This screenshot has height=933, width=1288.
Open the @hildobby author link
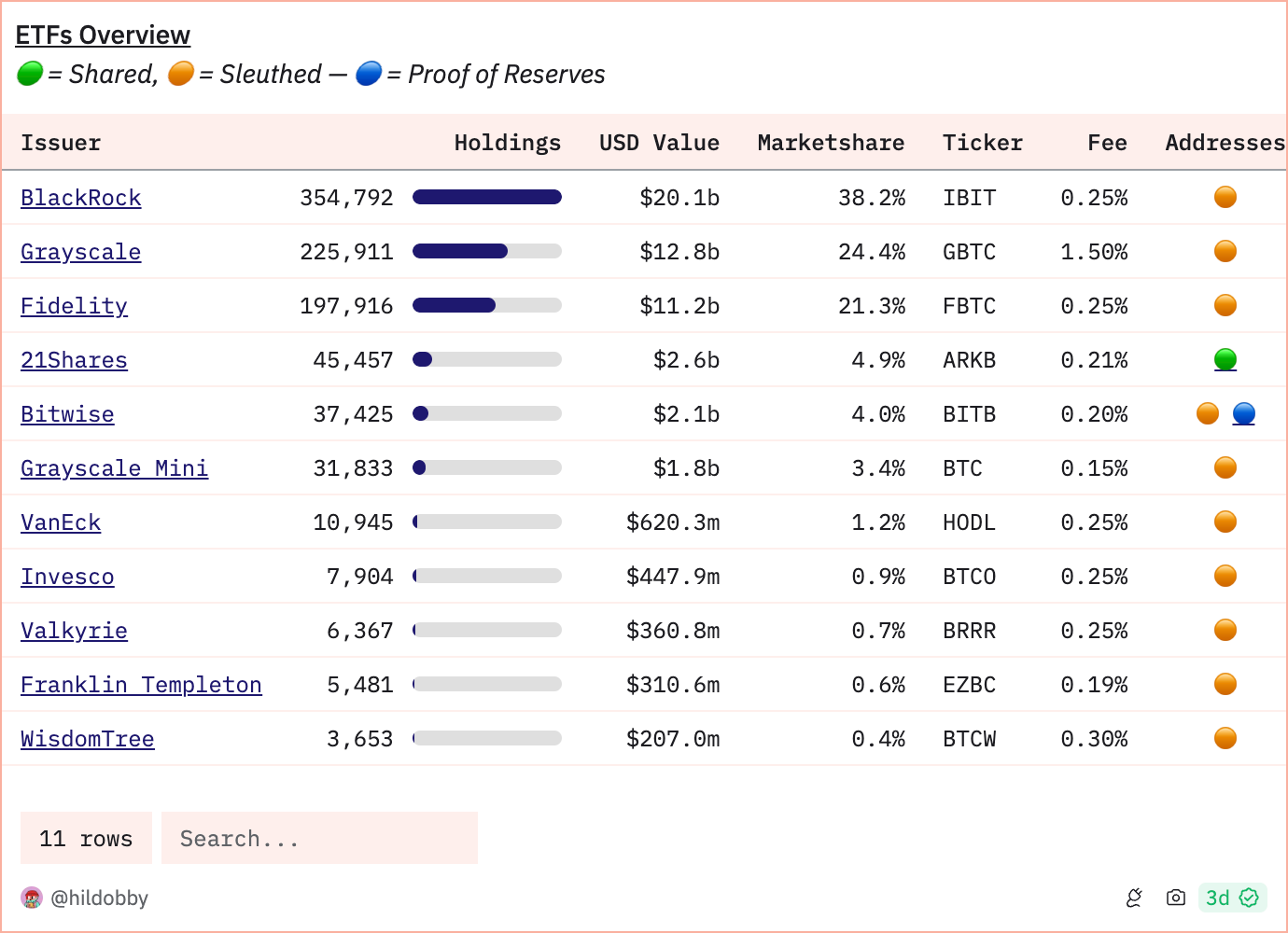(99, 898)
